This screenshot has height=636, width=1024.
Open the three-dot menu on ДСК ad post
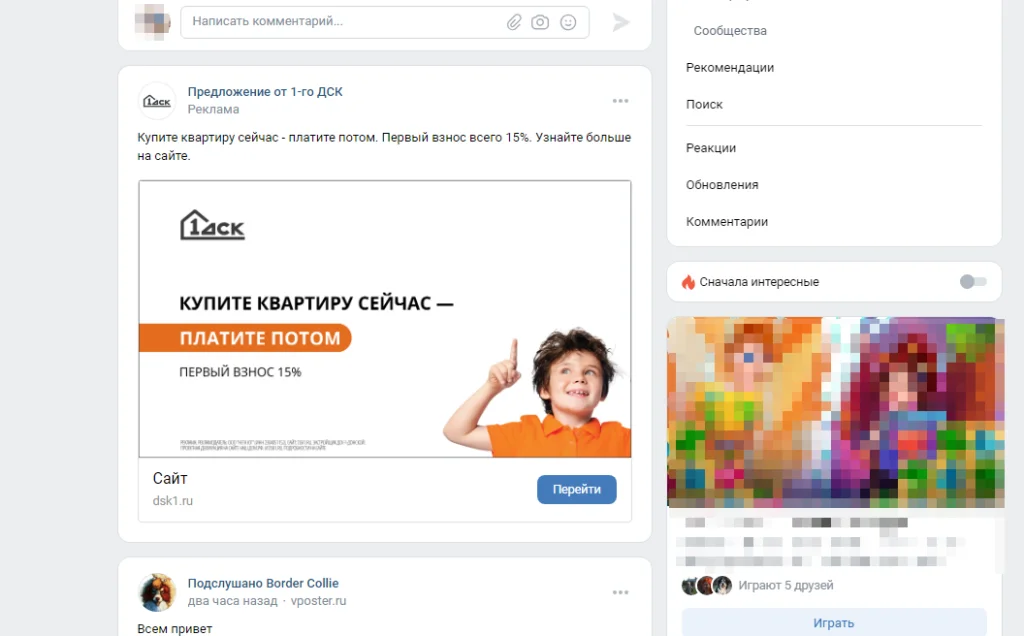620,101
